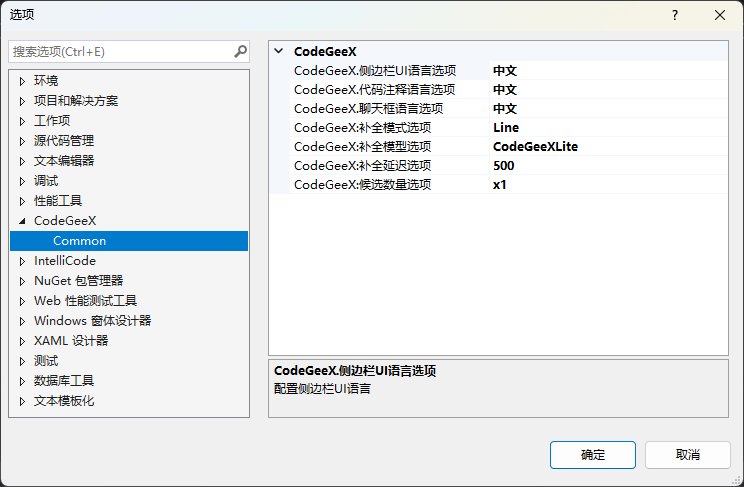Expand the IntelliCode node arrow
The image size is (744, 487).
22,261
